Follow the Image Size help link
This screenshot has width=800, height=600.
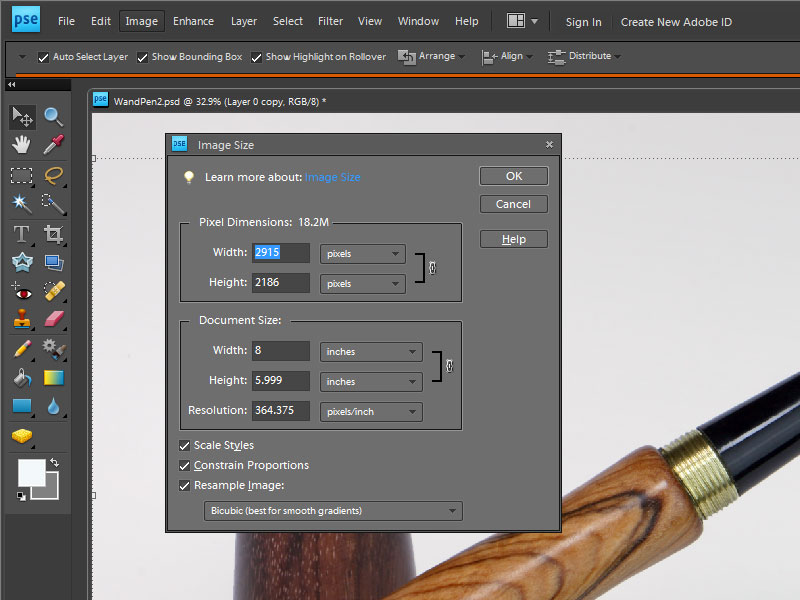[332, 177]
